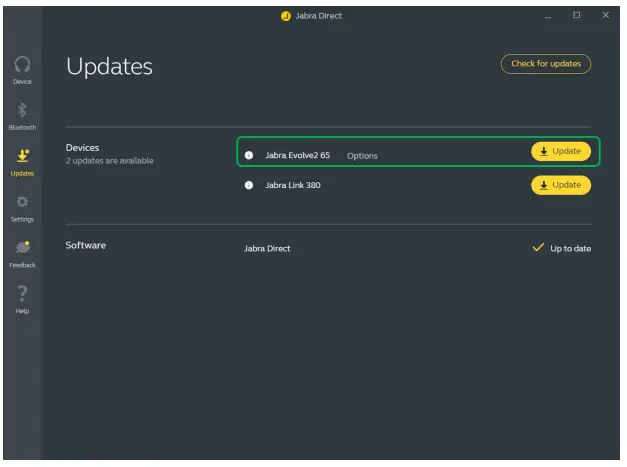Open Options for Jabra Evolve2 65
627x467 pixels.
tap(362, 156)
